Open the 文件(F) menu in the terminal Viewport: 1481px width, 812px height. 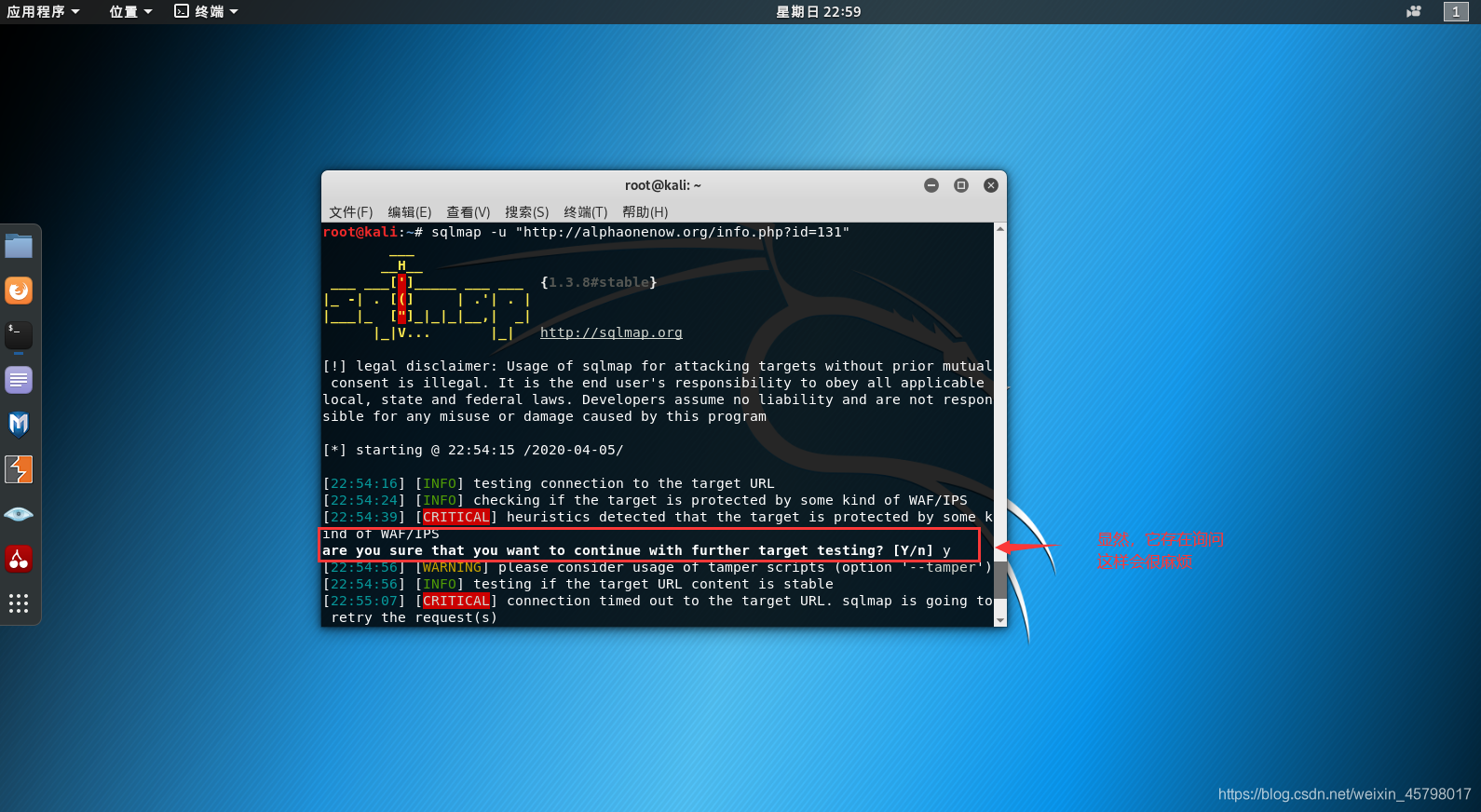pyautogui.click(x=350, y=211)
